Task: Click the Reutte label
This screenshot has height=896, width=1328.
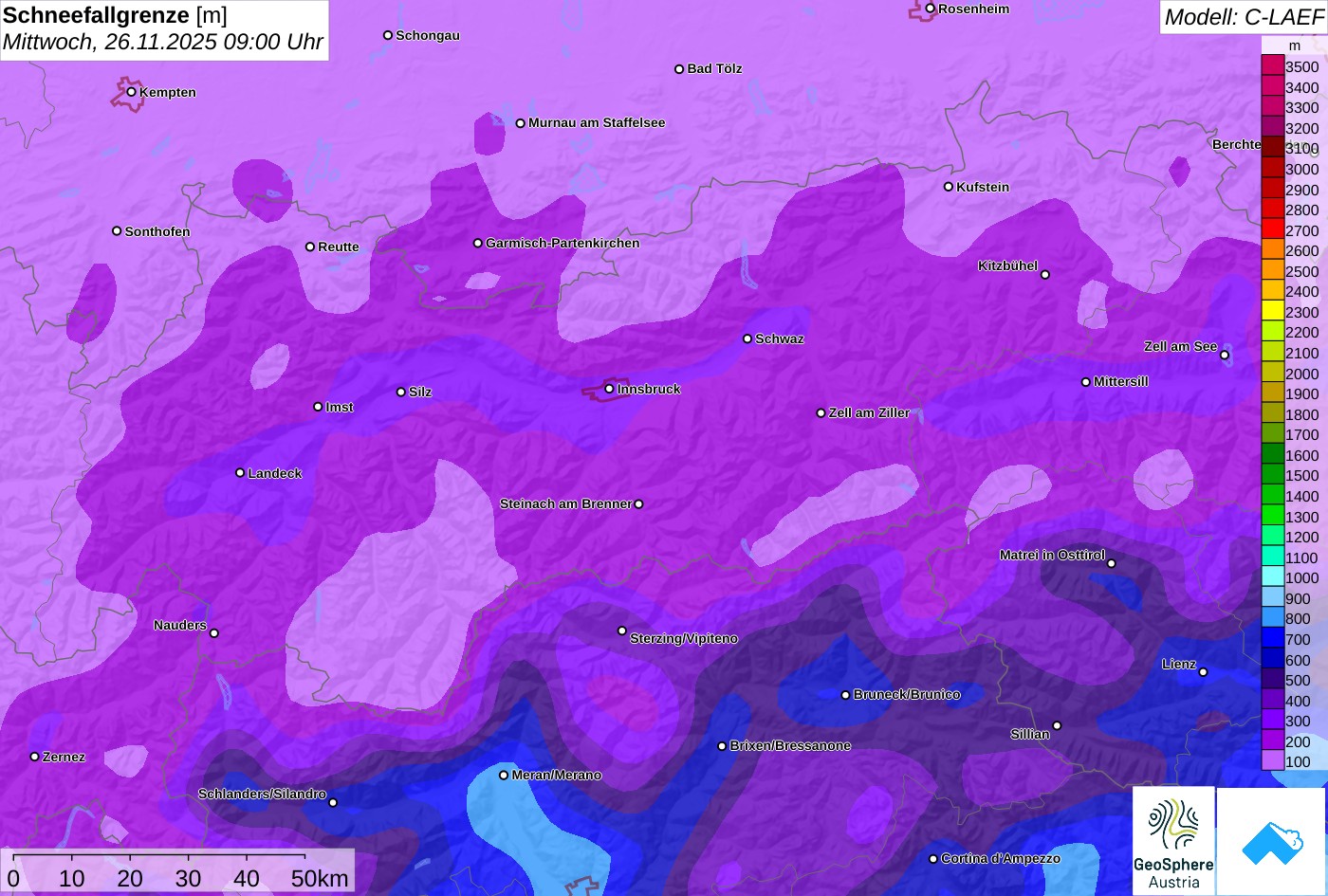Action: 339,247
